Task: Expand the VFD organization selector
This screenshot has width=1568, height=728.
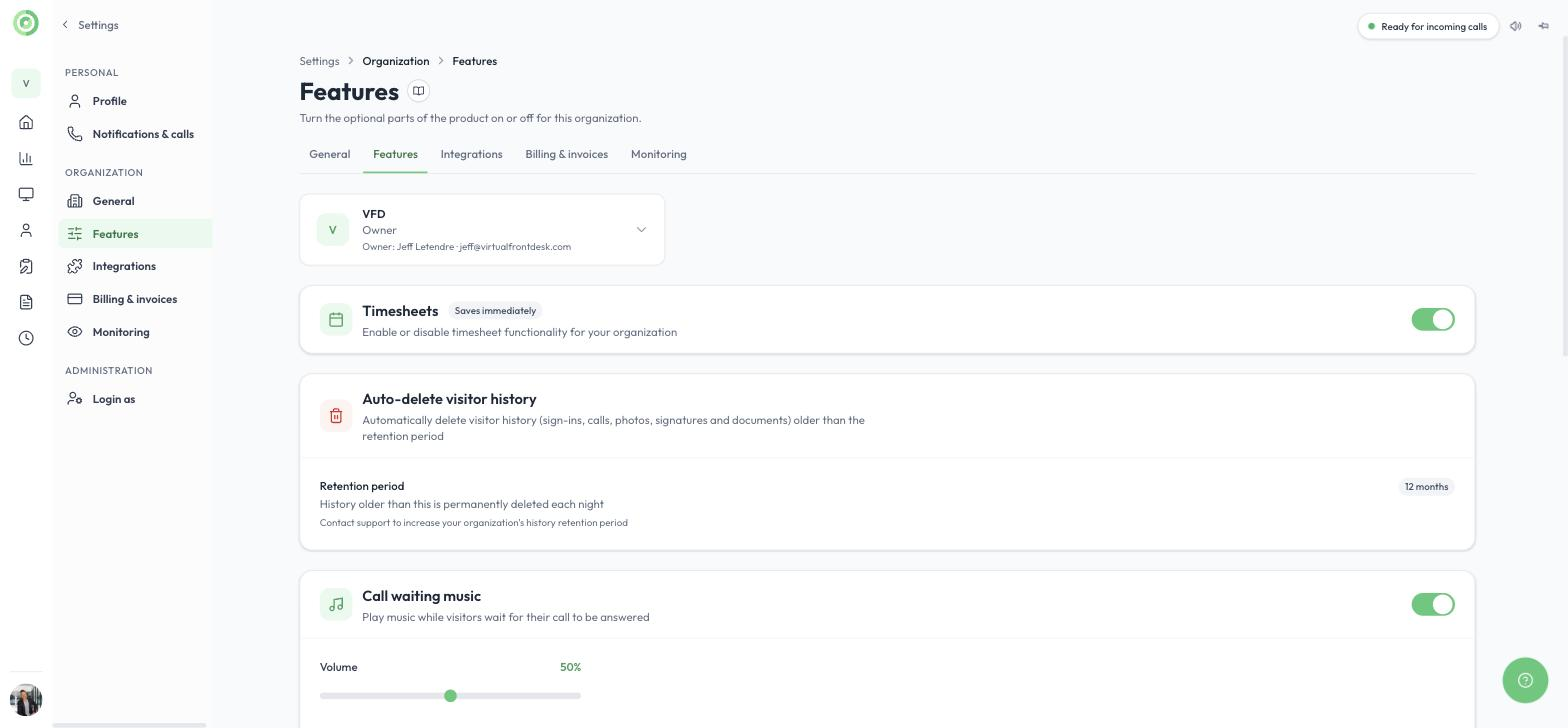Action: coord(482,230)
